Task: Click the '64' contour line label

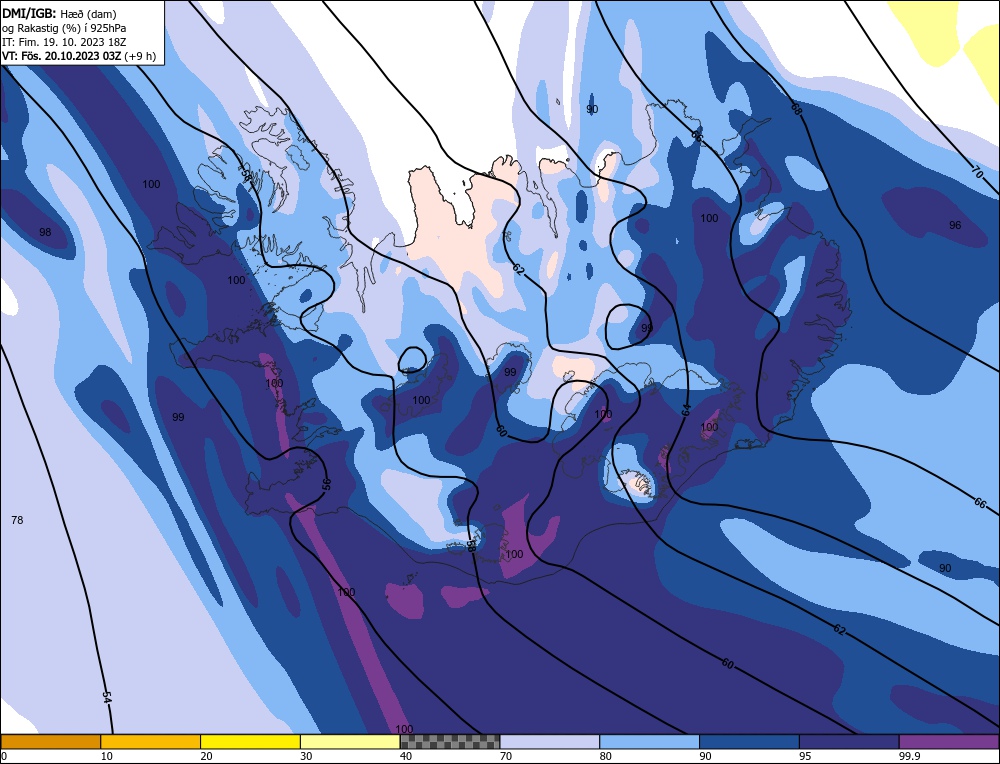Action: (686, 410)
